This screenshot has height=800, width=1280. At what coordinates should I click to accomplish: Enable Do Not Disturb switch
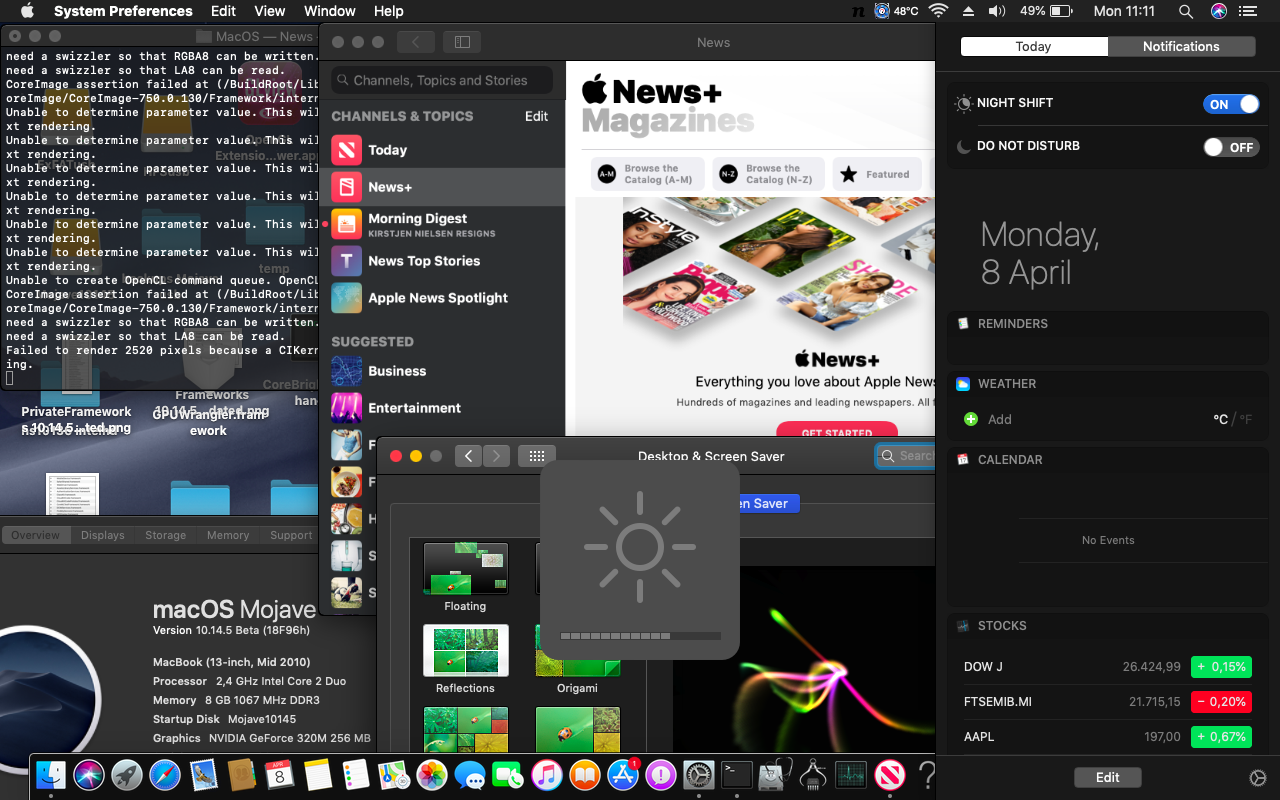[1231, 147]
